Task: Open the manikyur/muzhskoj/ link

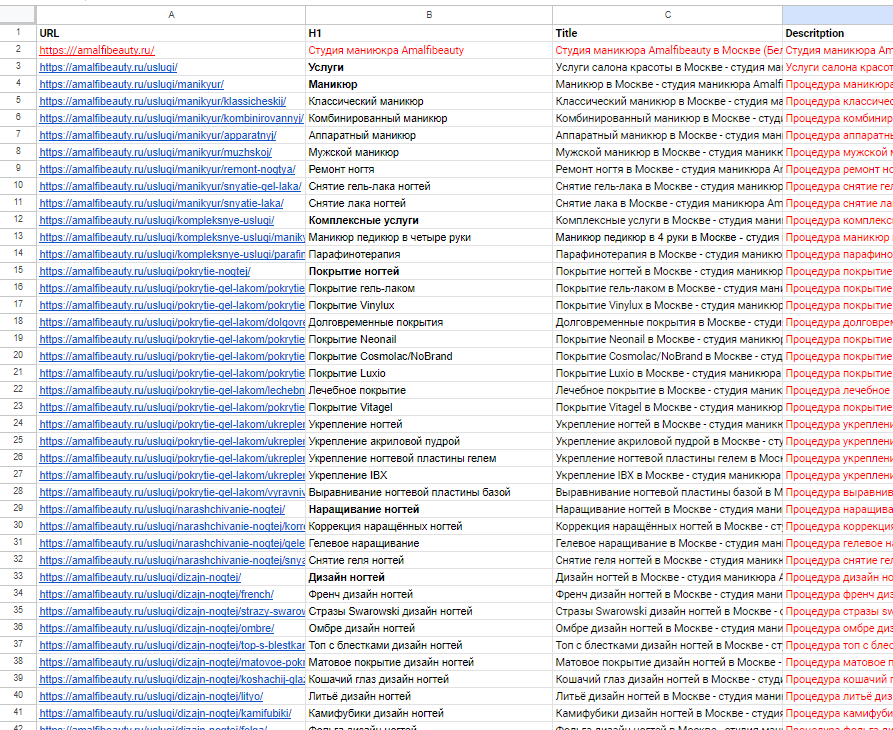Action: (x=155, y=153)
